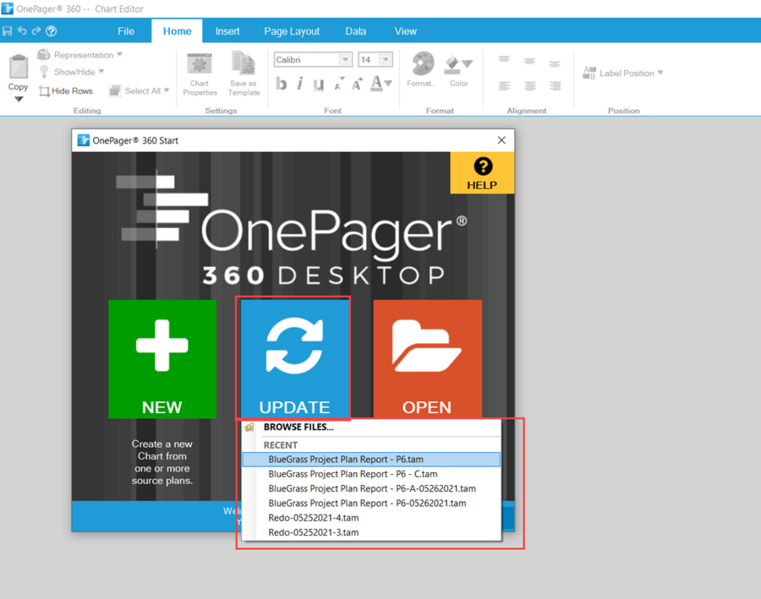Open the help question mark icon in title bar
This screenshot has height=599, width=761.
(x=51, y=31)
